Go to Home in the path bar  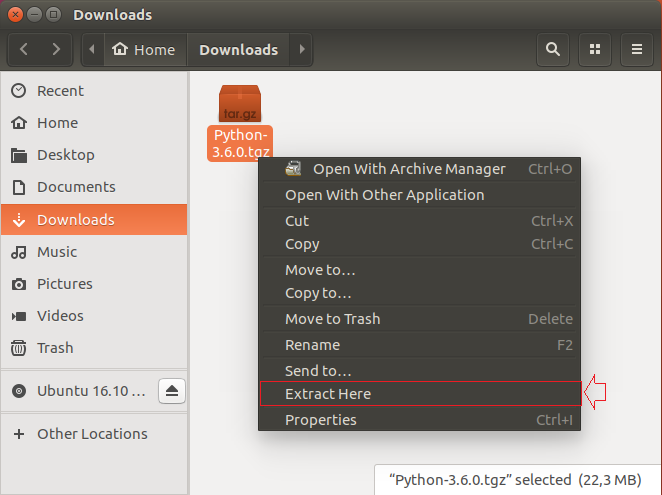tap(144, 49)
